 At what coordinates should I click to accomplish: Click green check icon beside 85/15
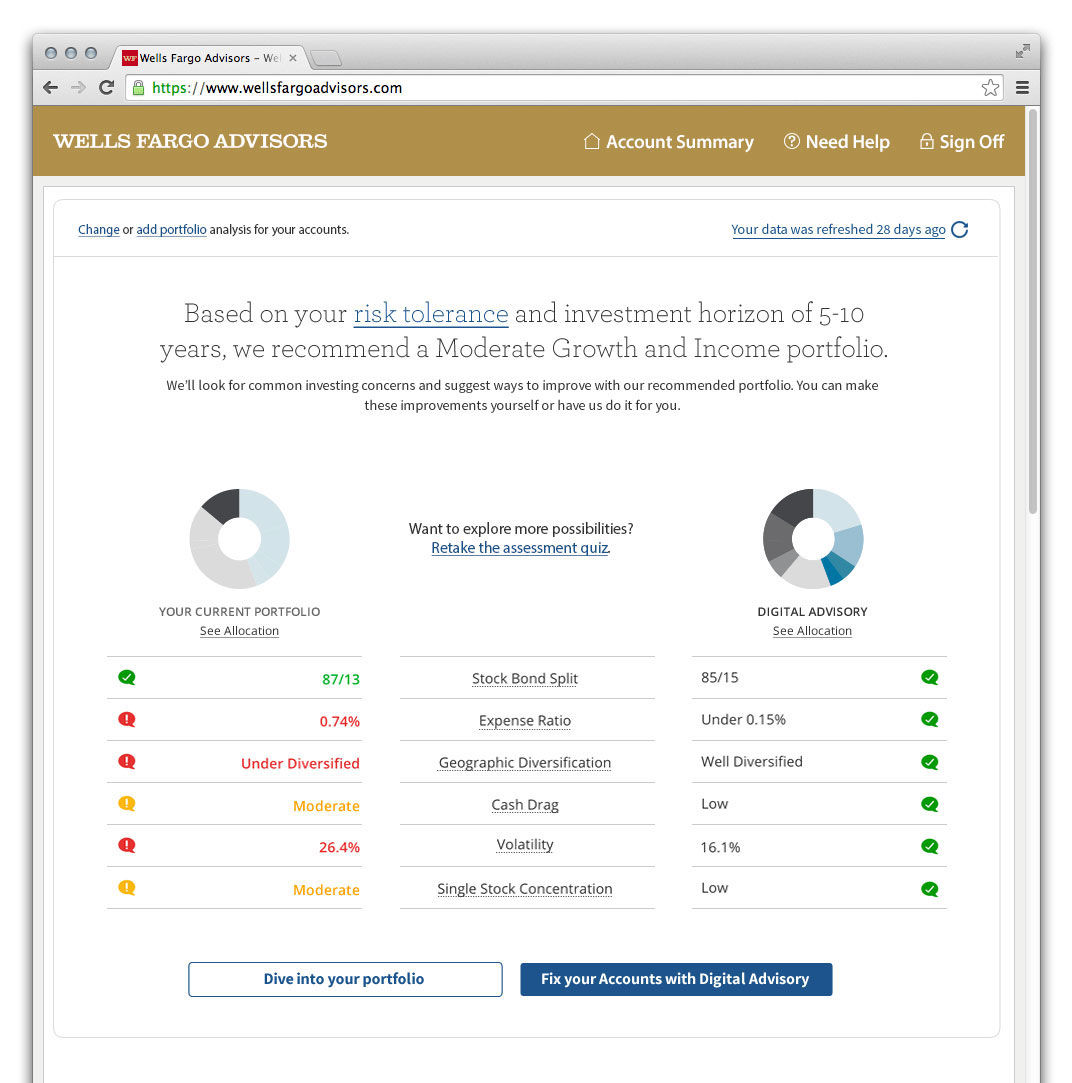click(x=930, y=678)
